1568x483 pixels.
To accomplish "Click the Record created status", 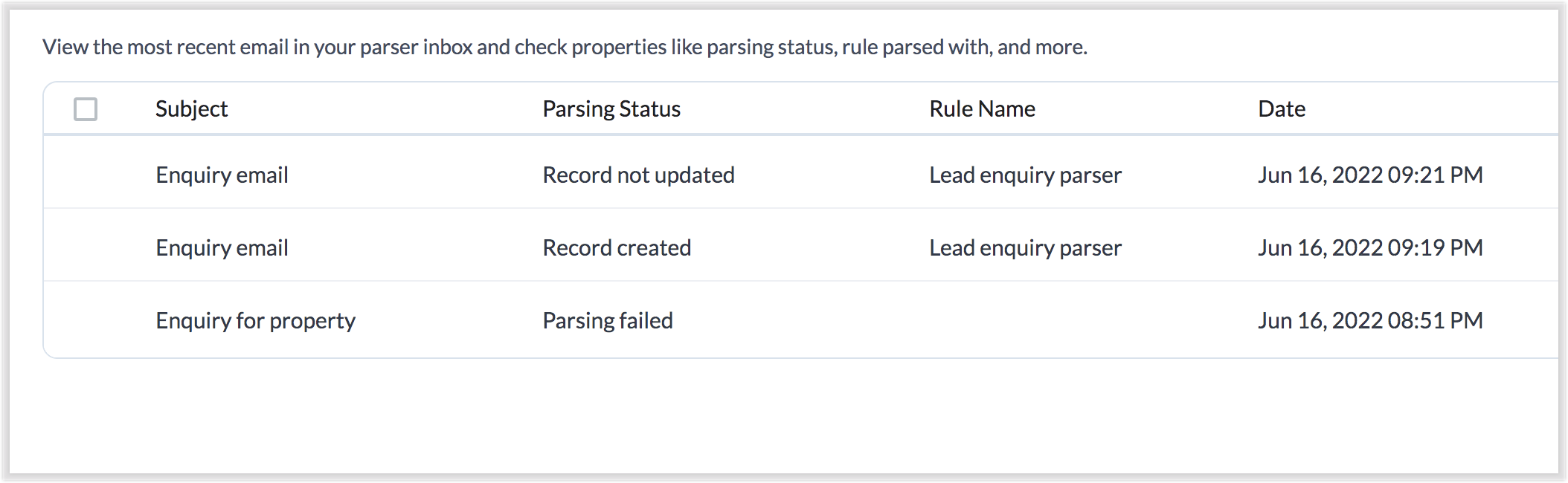I will (617, 248).
